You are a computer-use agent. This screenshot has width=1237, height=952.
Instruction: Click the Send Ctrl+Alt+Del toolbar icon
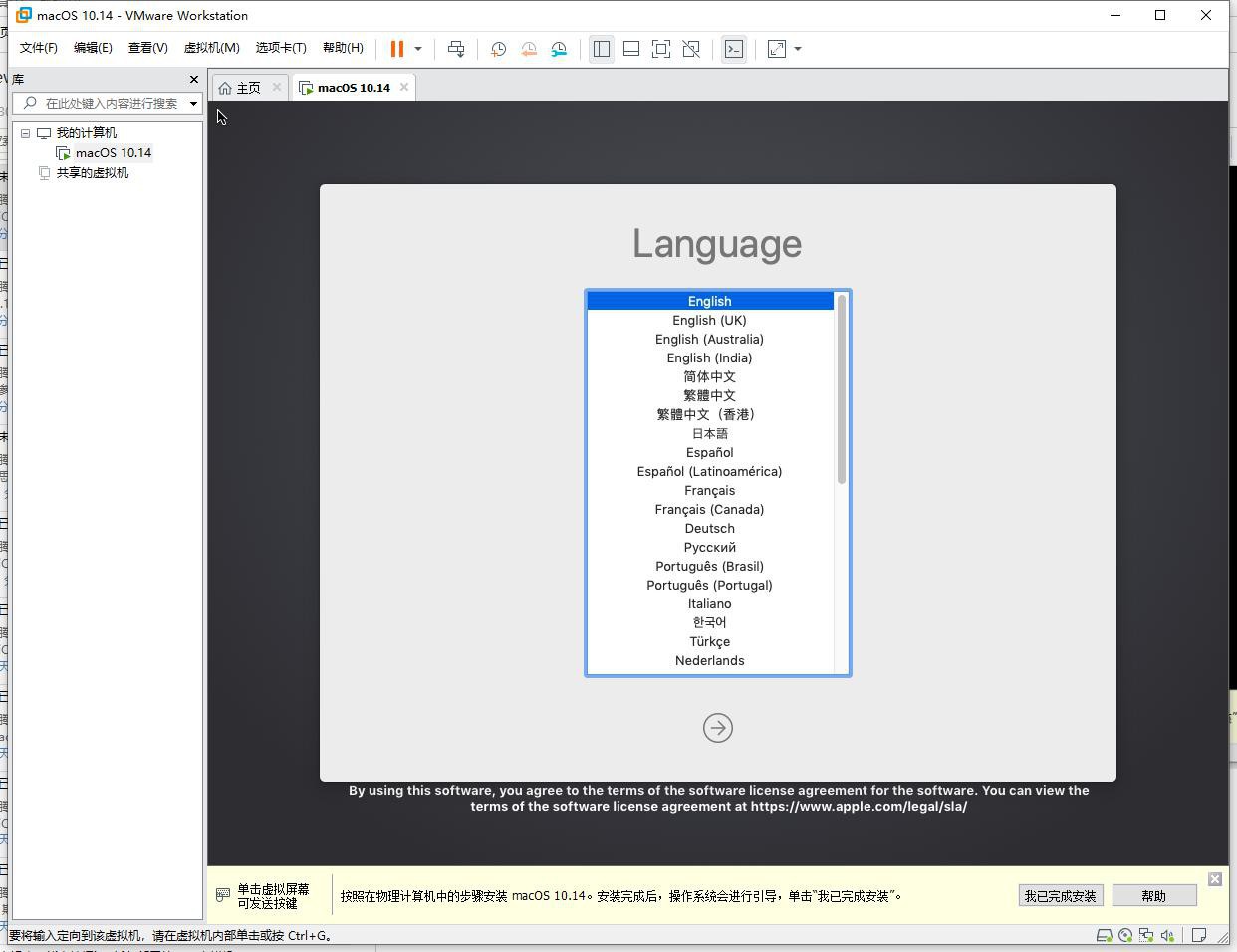click(456, 49)
